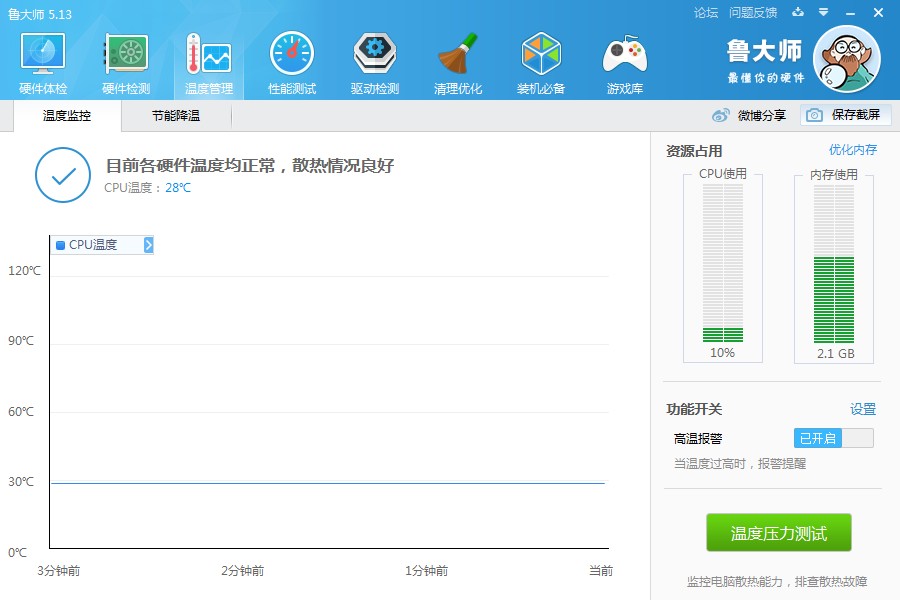The image size is (900, 600).
Task: Click the CPU温度 28℃ value
Action: [x=178, y=188]
